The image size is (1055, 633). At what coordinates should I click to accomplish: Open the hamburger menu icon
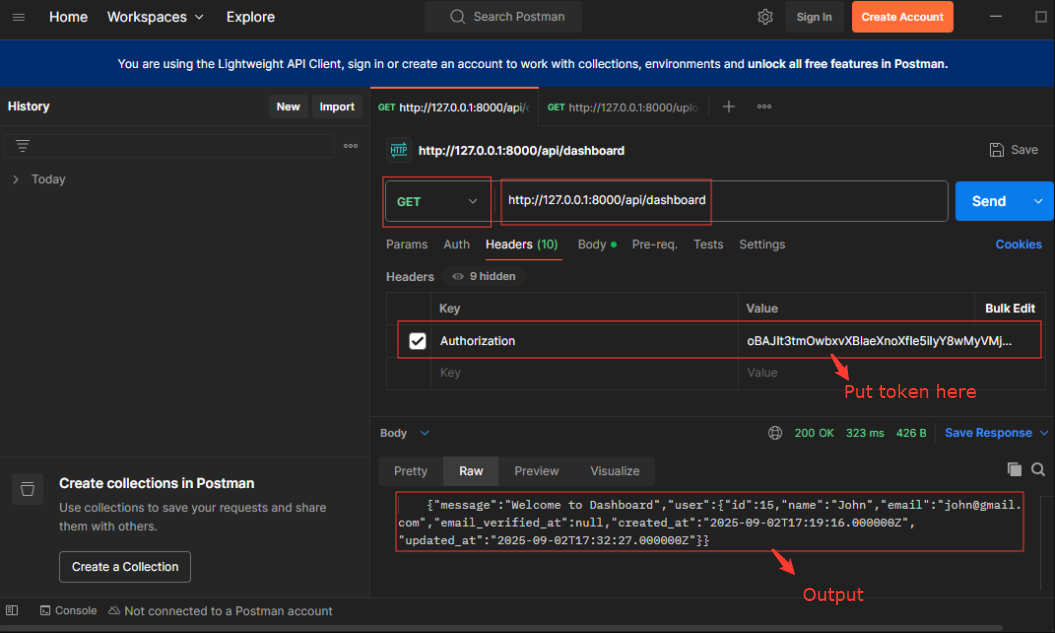pyautogui.click(x=18, y=17)
